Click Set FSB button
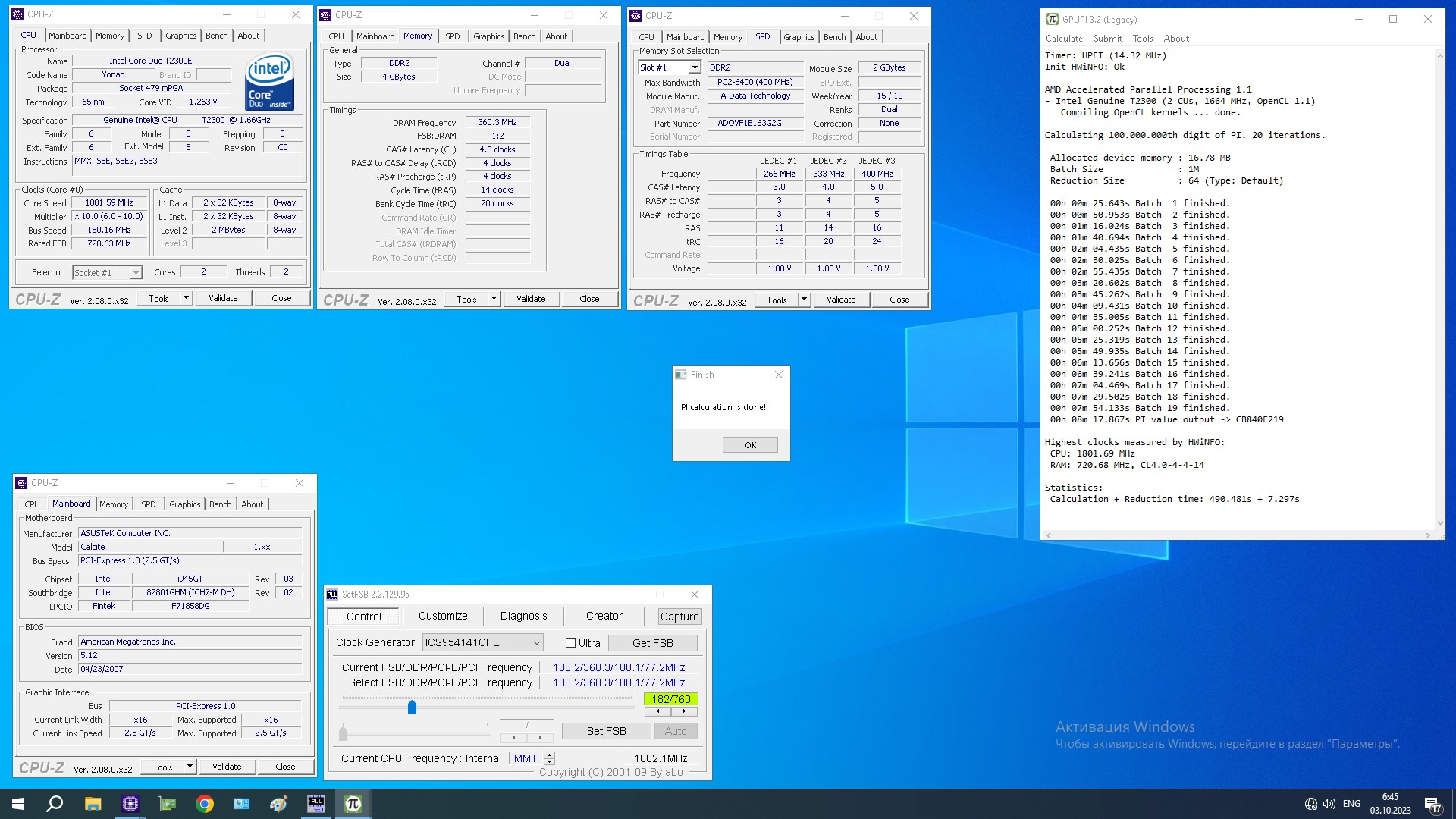Screen dimensions: 1456x819 tap(606, 731)
